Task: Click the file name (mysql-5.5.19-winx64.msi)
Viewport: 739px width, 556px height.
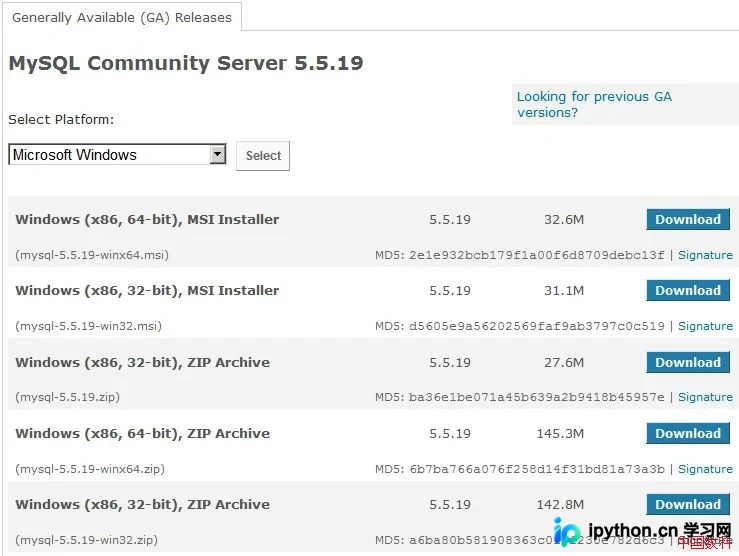Action: click(92, 255)
